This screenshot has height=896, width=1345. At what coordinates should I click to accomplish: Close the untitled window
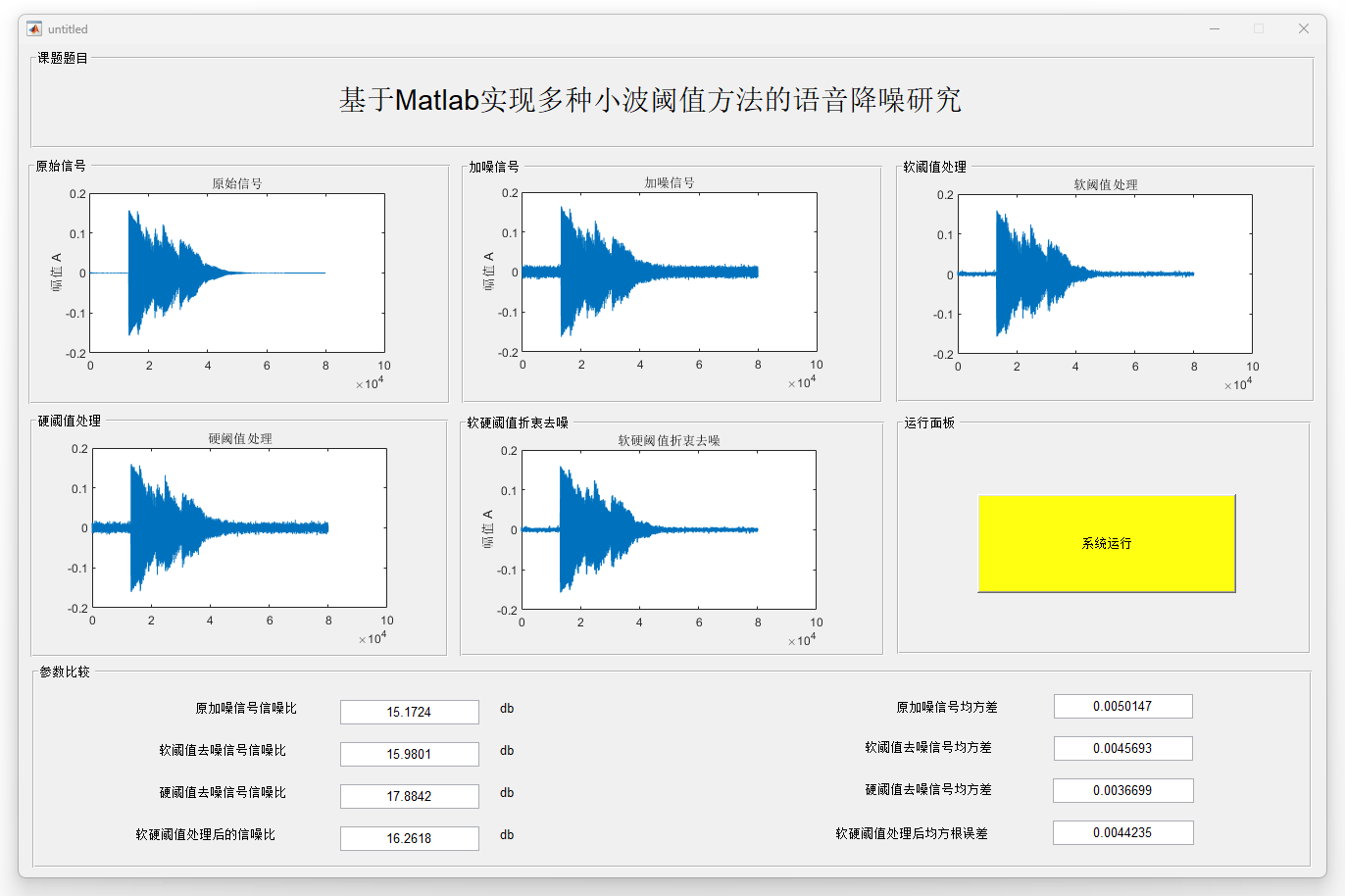click(x=1304, y=28)
